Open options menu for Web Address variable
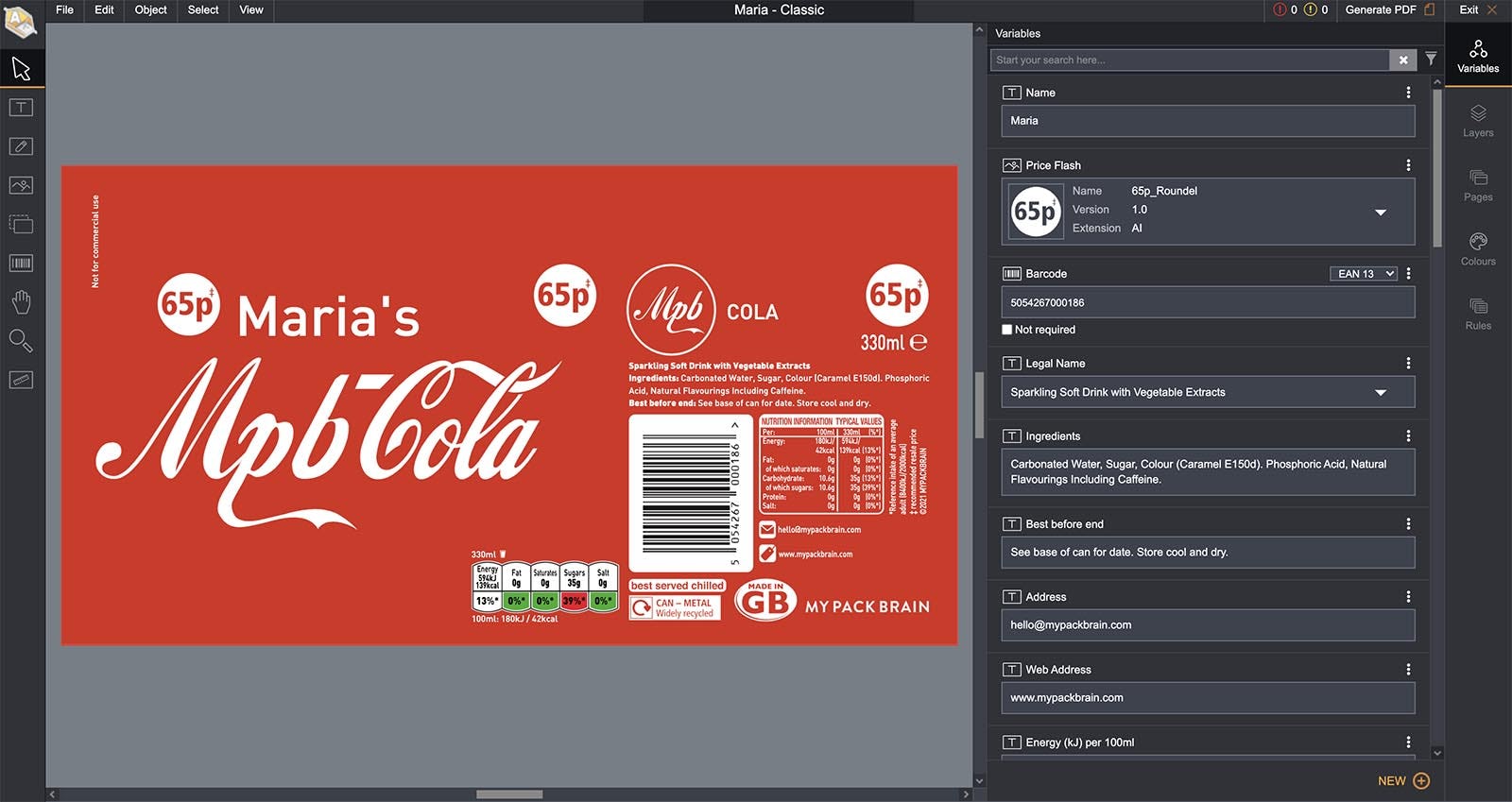The width and height of the screenshot is (1512, 802). click(x=1408, y=670)
